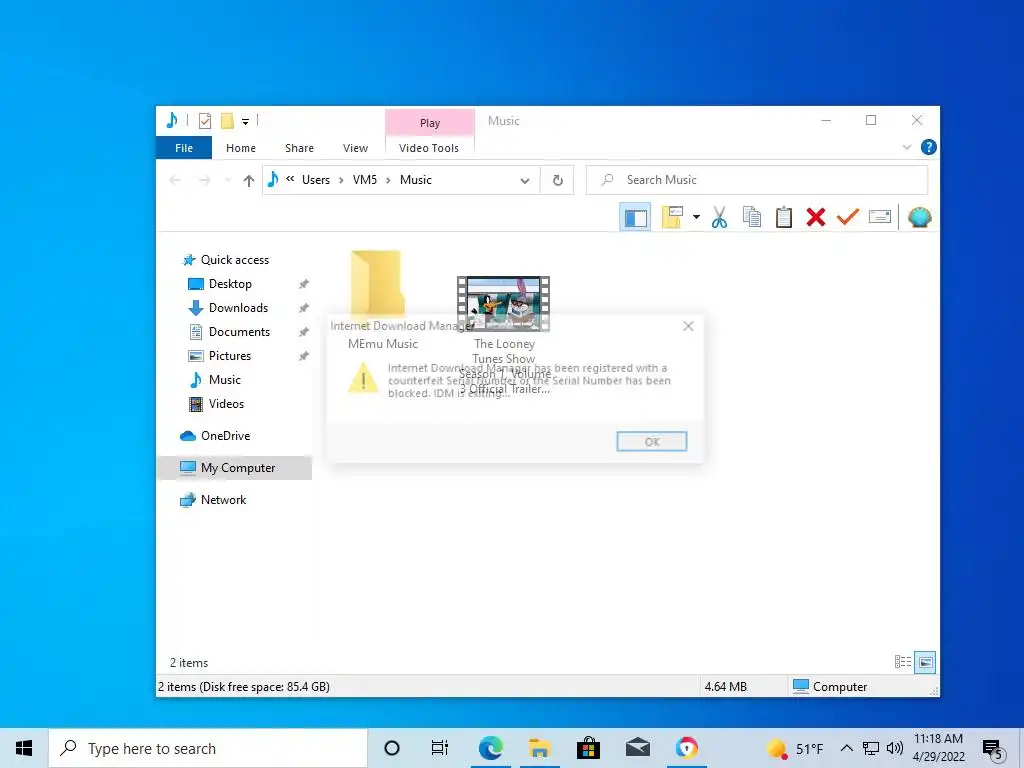Image resolution: width=1024 pixels, height=768 pixels.
Task: Launch Microsoft Edge from the taskbar
Action: (x=490, y=748)
